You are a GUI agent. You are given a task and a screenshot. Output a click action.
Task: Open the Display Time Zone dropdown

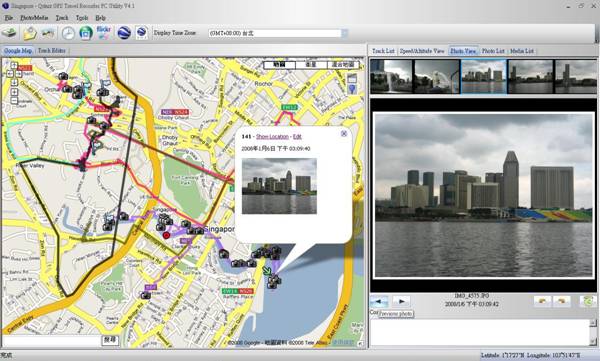click(344, 33)
